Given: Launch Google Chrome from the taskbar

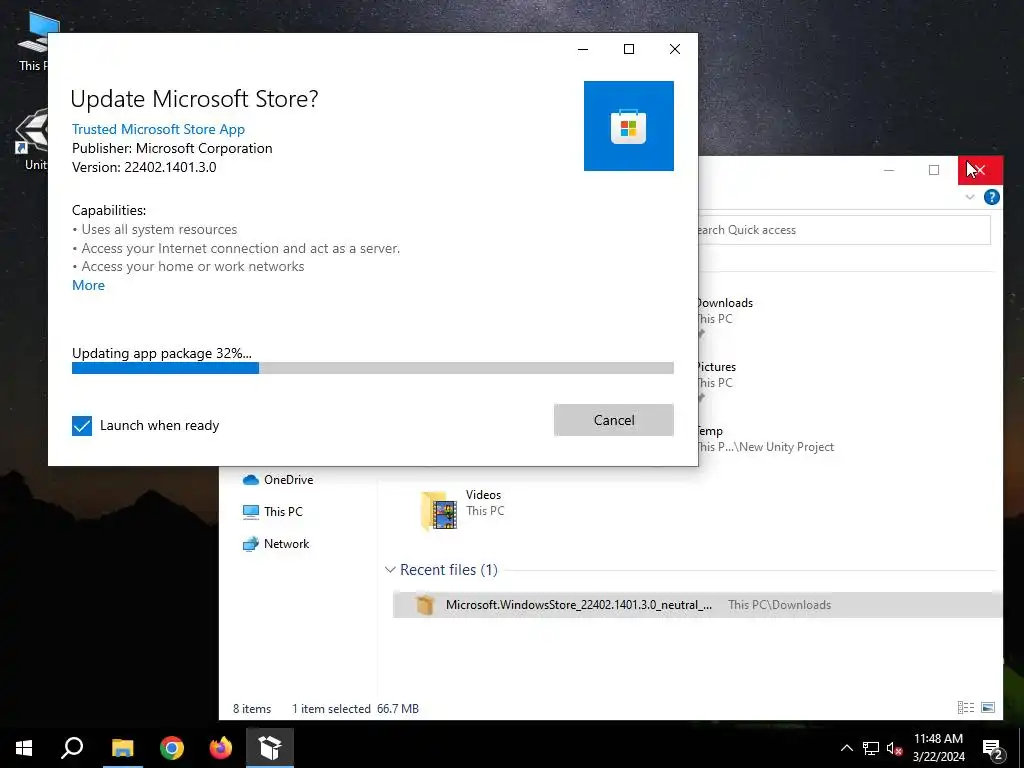Looking at the screenshot, I should [x=172, y=748].
